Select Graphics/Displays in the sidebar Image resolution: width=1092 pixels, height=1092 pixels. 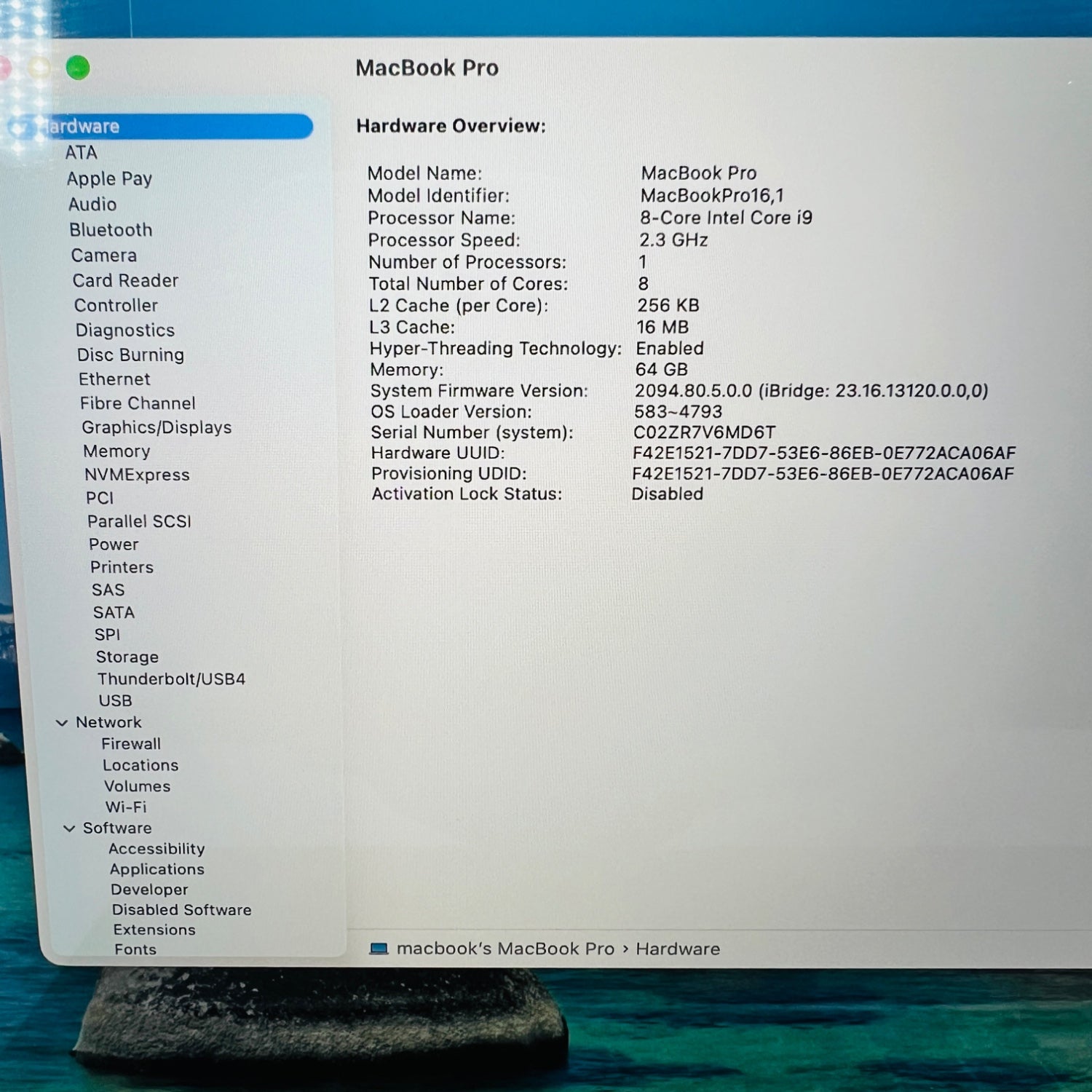point(157,427)
